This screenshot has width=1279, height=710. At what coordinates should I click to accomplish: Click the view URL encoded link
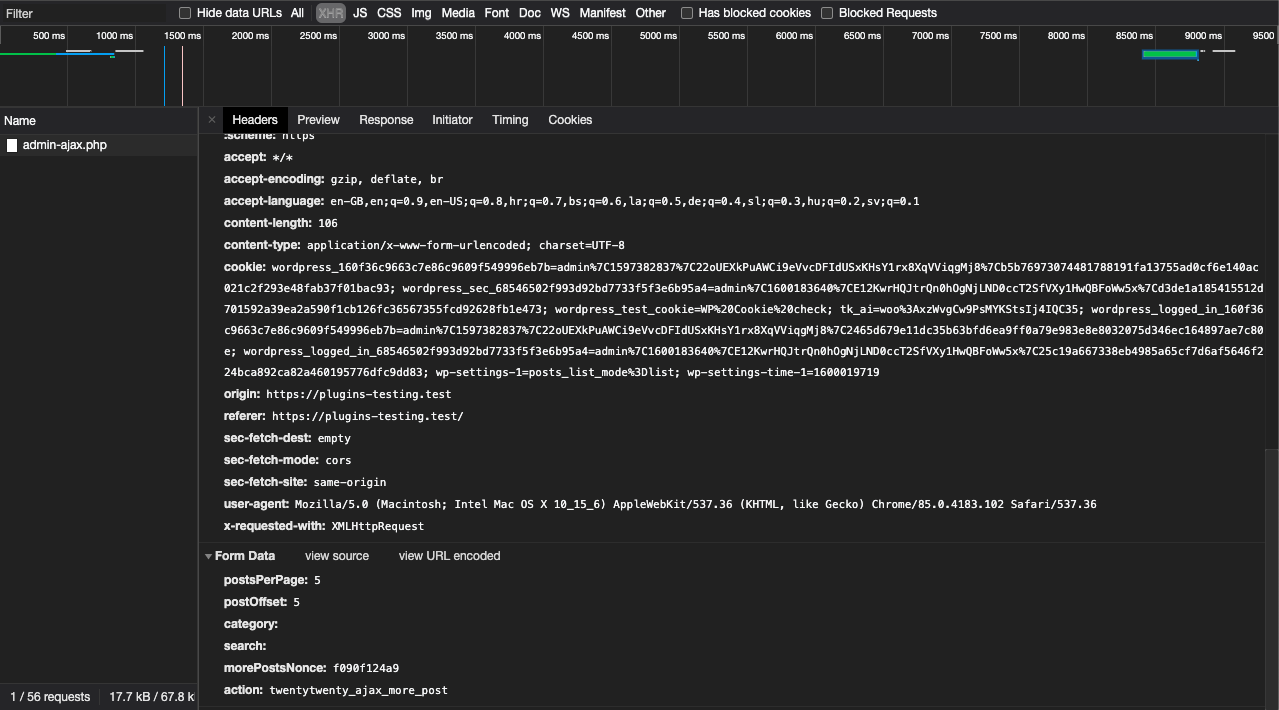point(449,555)
